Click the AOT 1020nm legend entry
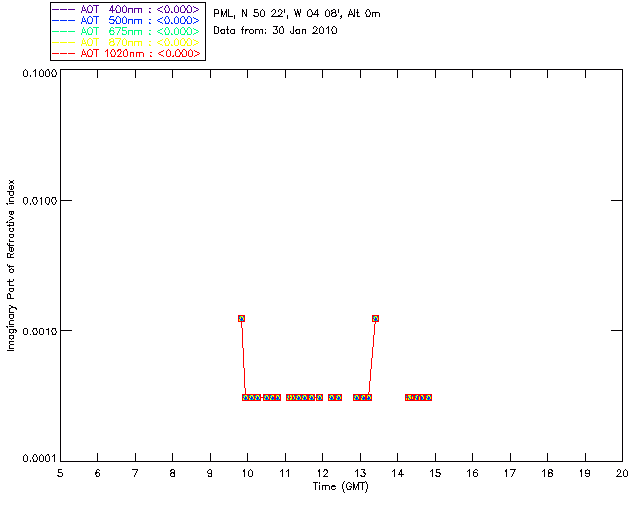The width and height of the screenshot is (640, 512). tap(128, 53)
